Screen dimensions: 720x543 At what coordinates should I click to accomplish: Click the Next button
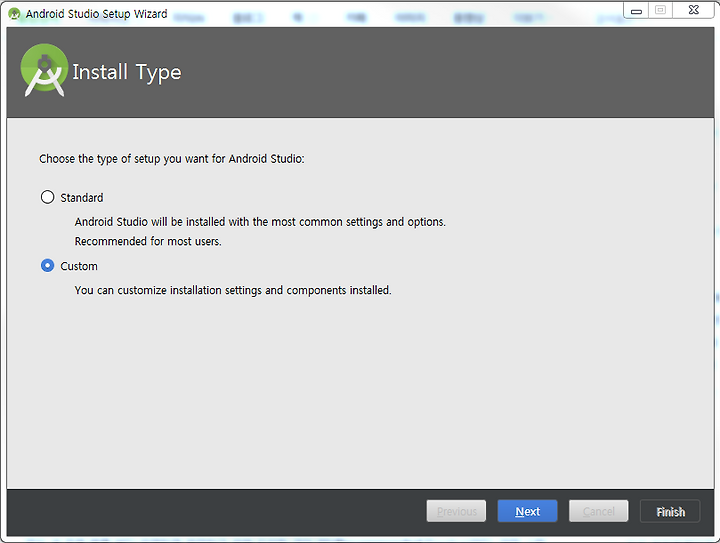coord(527,511)
